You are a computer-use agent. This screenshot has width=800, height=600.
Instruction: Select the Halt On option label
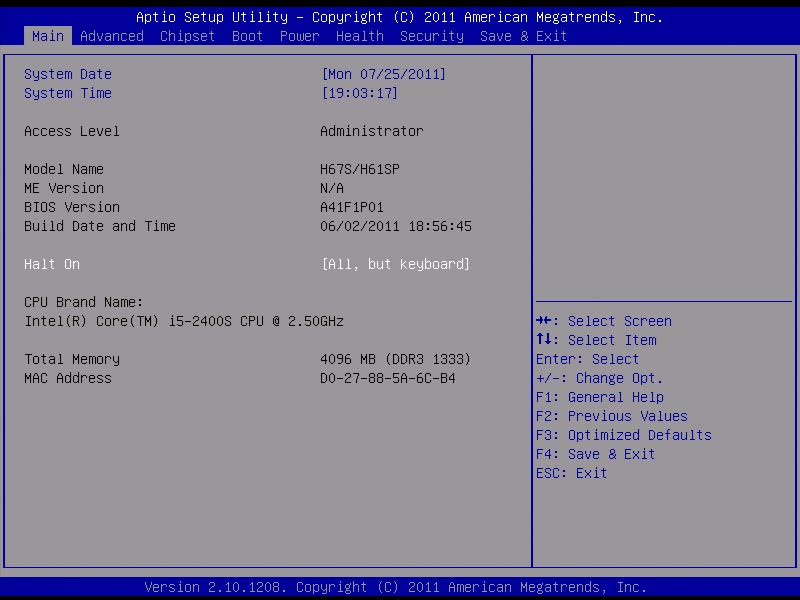click(x=52, y=264)
